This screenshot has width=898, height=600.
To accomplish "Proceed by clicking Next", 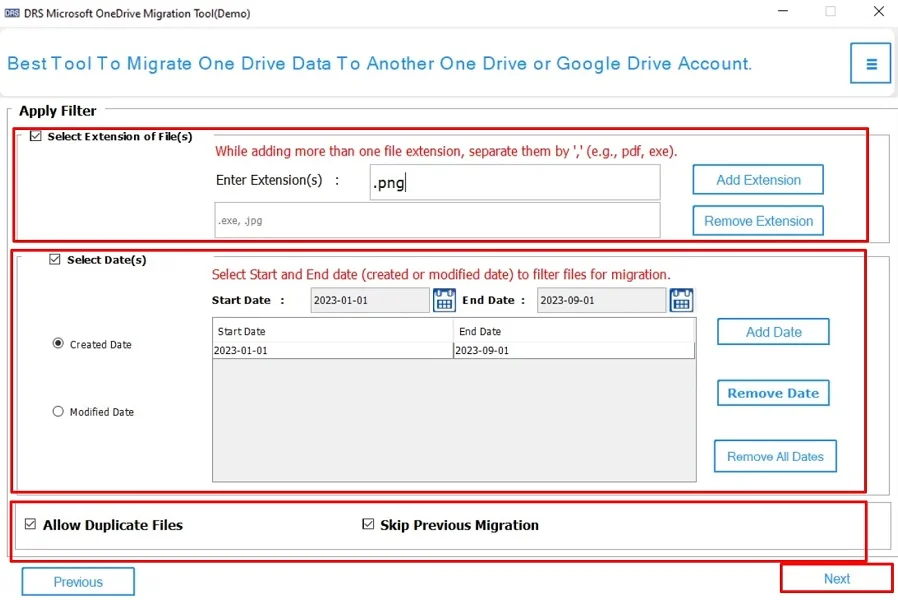I will pyautogui.click(x=836, y=578).
